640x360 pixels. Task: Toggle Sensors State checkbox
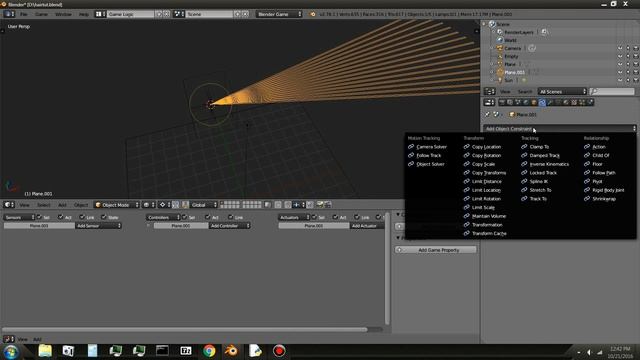click(104, 217)
